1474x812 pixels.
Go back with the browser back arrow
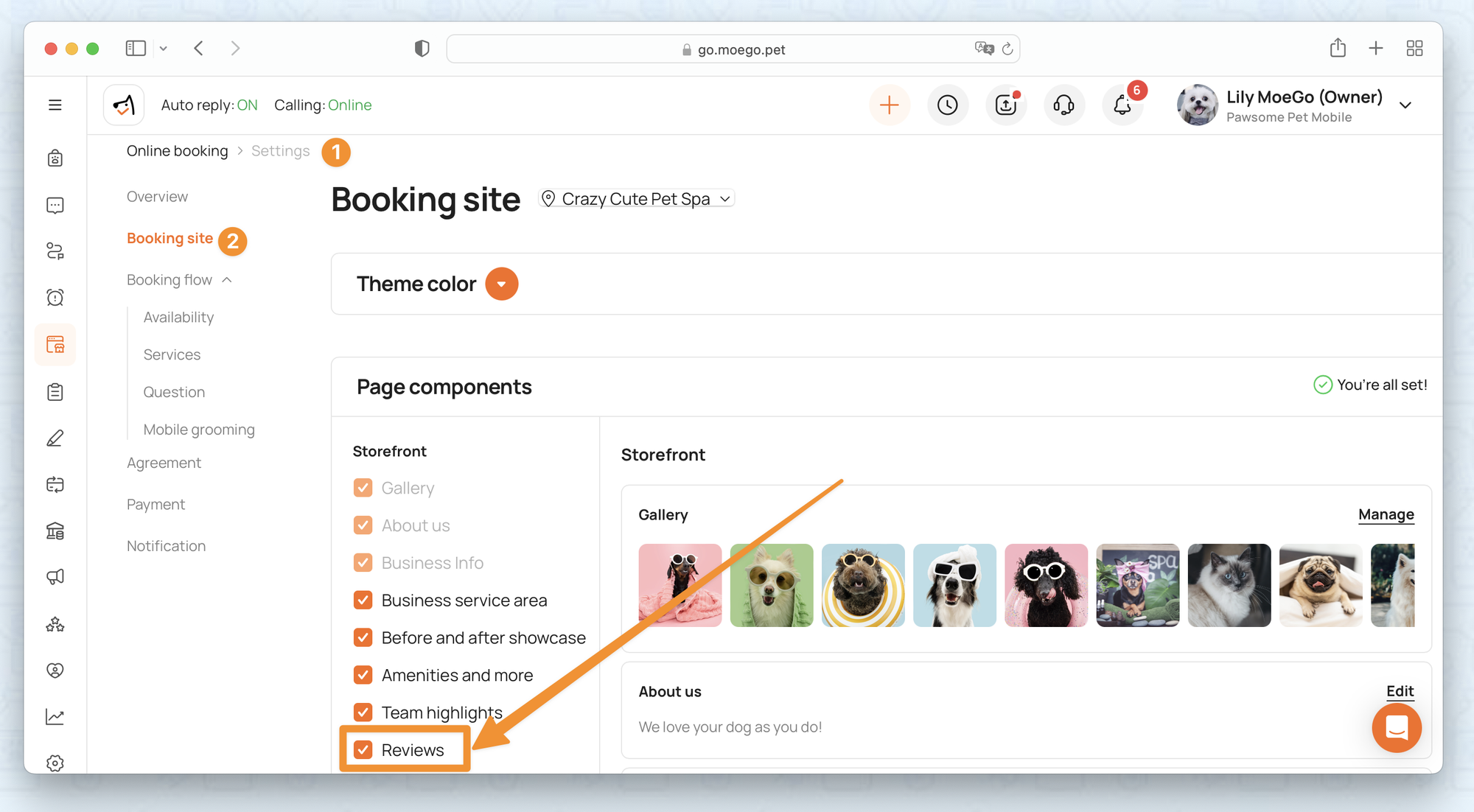(198, 48)
